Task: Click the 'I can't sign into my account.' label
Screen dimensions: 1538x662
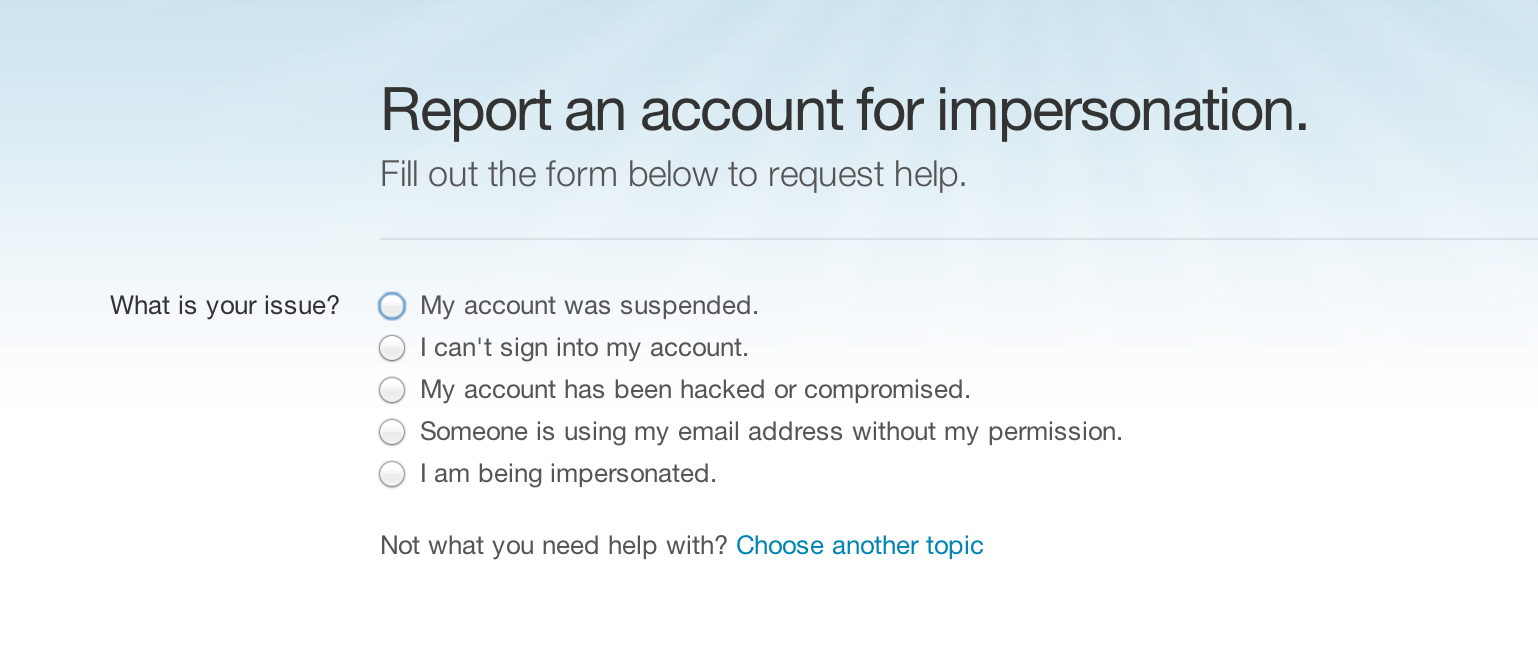Action: pyautogui.click(x=584, y=348)
